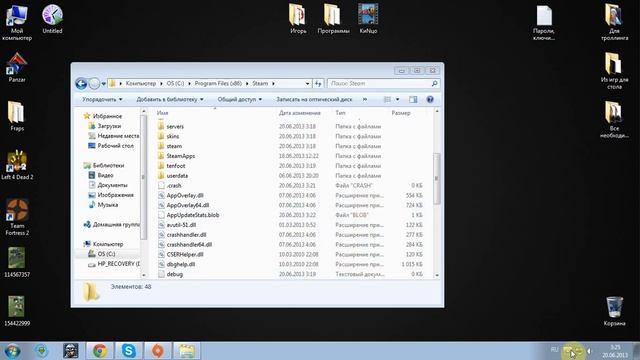Select the Left 4 Dead 2 desktop shortcut
Image resolution: width=640 pixels, height=360 pixels.
tap(17, 165)
